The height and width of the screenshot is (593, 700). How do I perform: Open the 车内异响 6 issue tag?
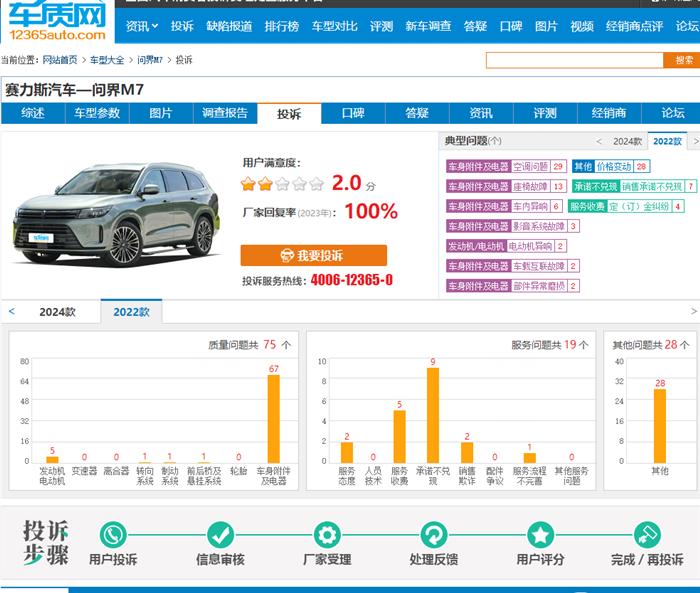[504, 206]
